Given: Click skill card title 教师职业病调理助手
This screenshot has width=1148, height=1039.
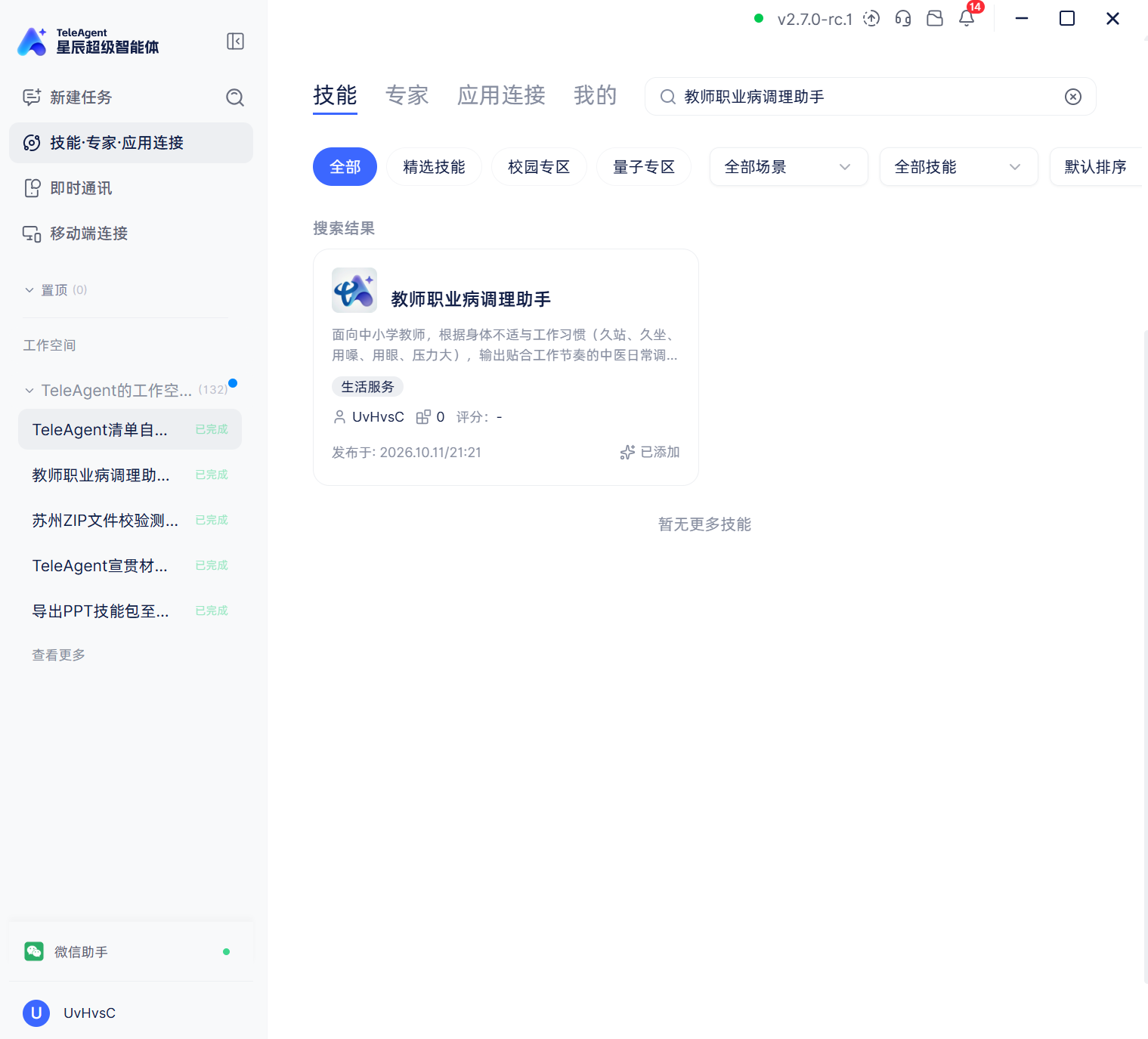Looking at the screenshot, I should click(471, 299).
